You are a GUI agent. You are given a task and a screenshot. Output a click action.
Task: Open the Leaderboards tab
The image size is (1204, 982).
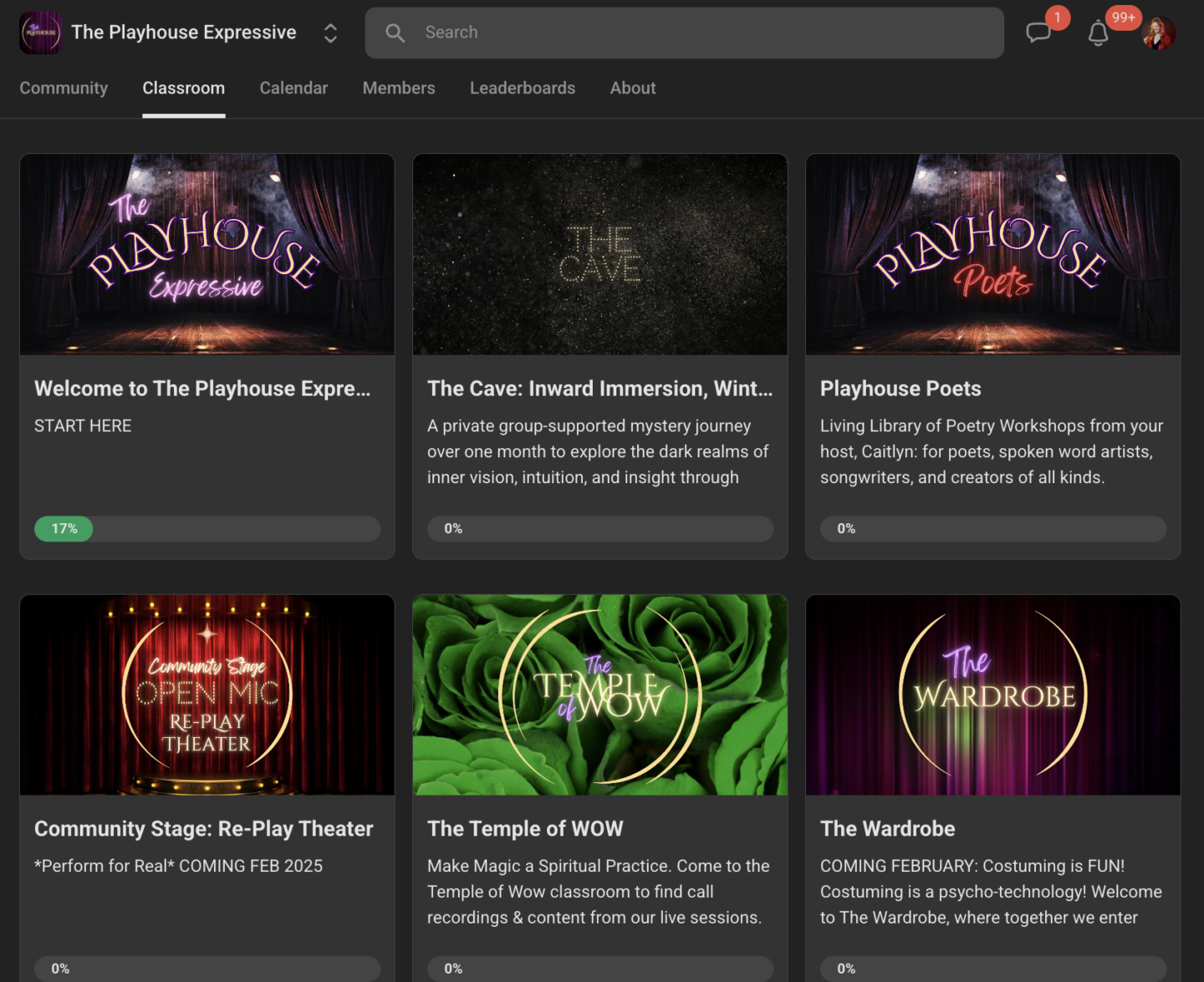(523, 88)
